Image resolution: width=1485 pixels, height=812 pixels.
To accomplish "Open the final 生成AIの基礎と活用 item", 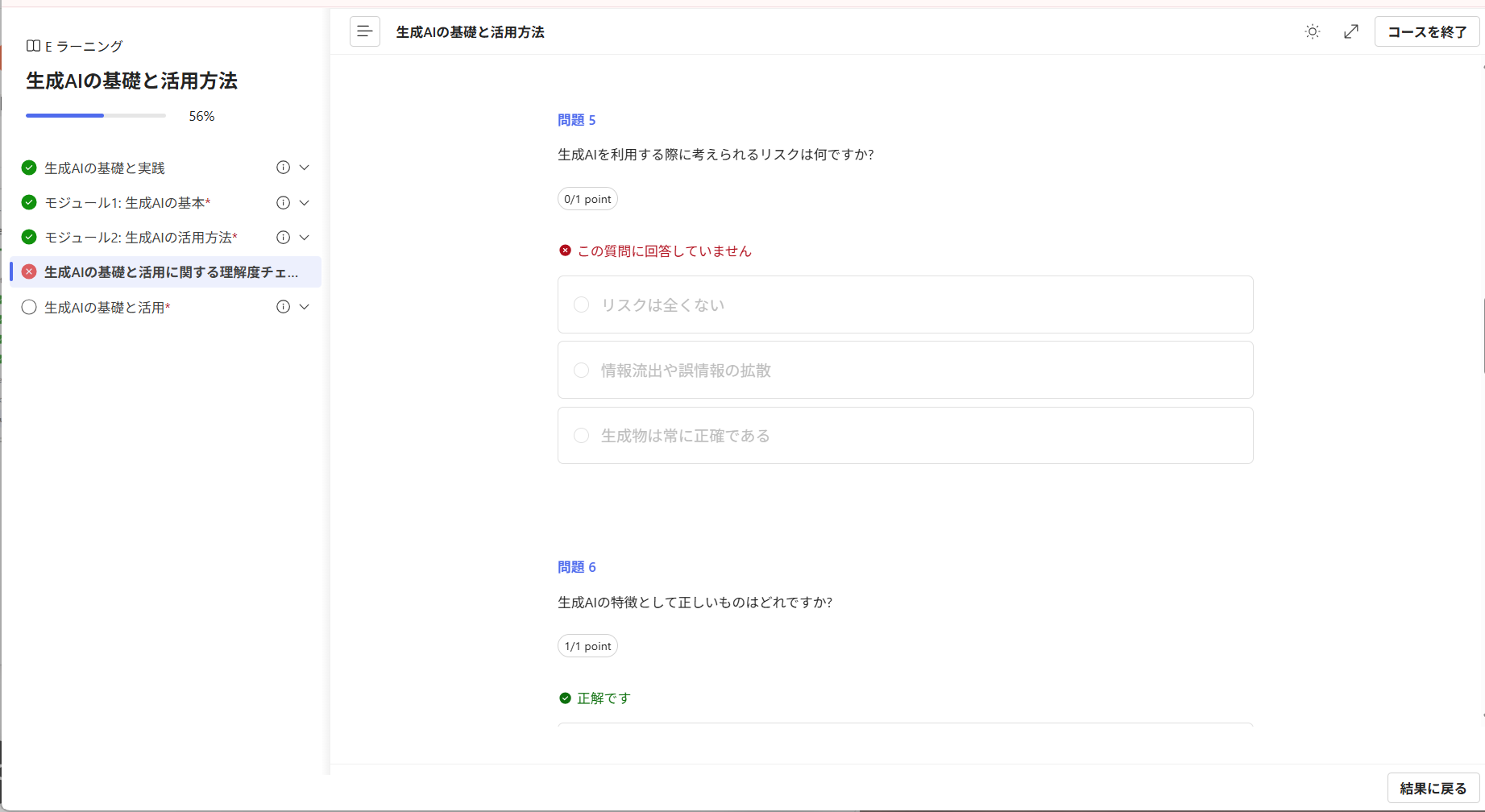I will click(107, 307).
